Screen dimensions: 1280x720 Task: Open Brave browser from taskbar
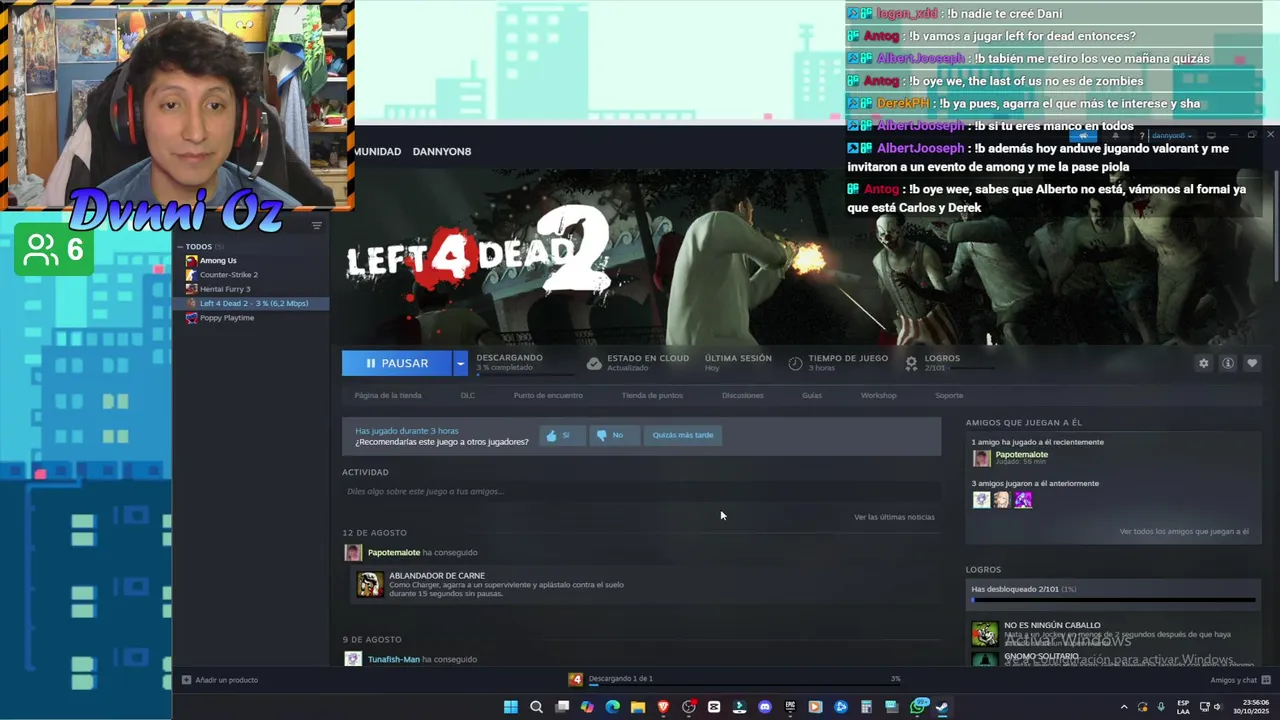[x=663, y=707]
